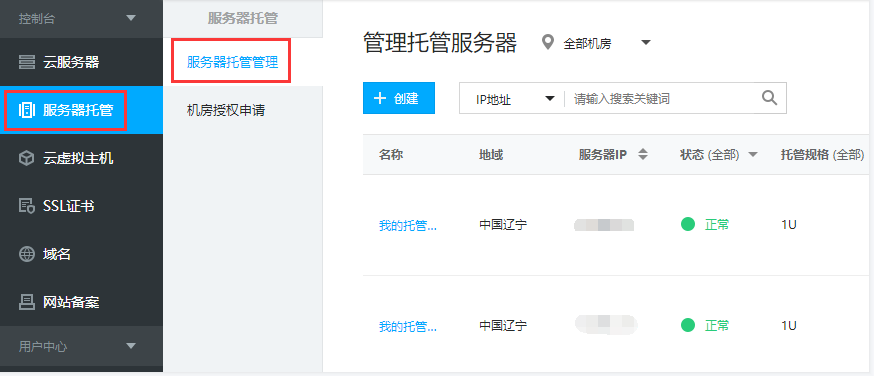The height and width of the screenshot is (376, 874).
Task: Collapse the 控制台 section arrow
Action: pyautogui.click(x=131, y=18)
